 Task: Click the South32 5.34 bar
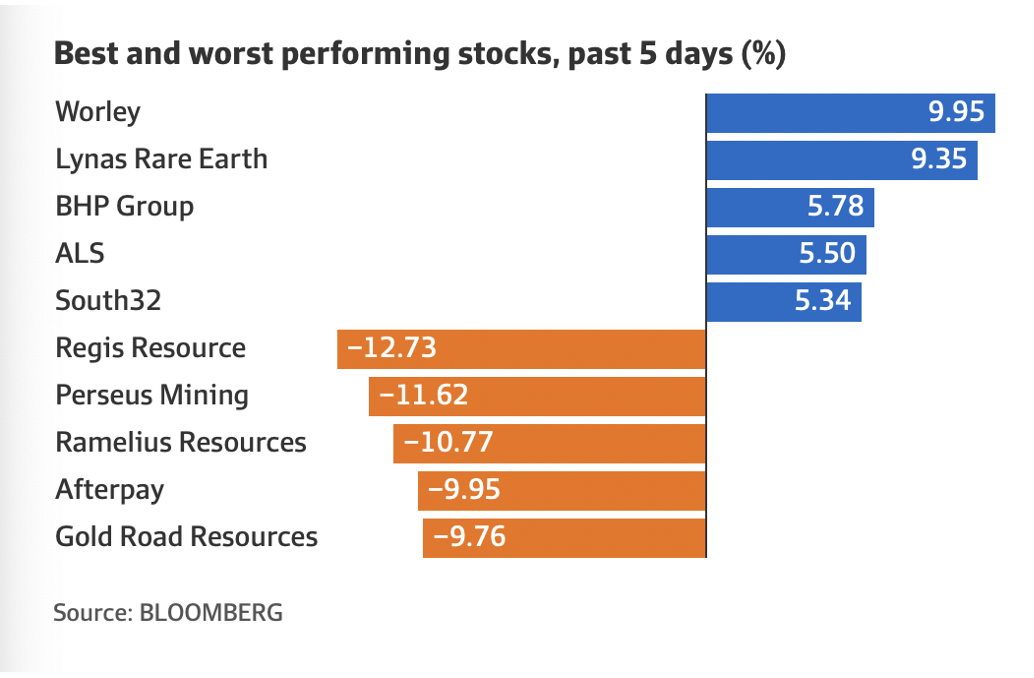point(784,301)
